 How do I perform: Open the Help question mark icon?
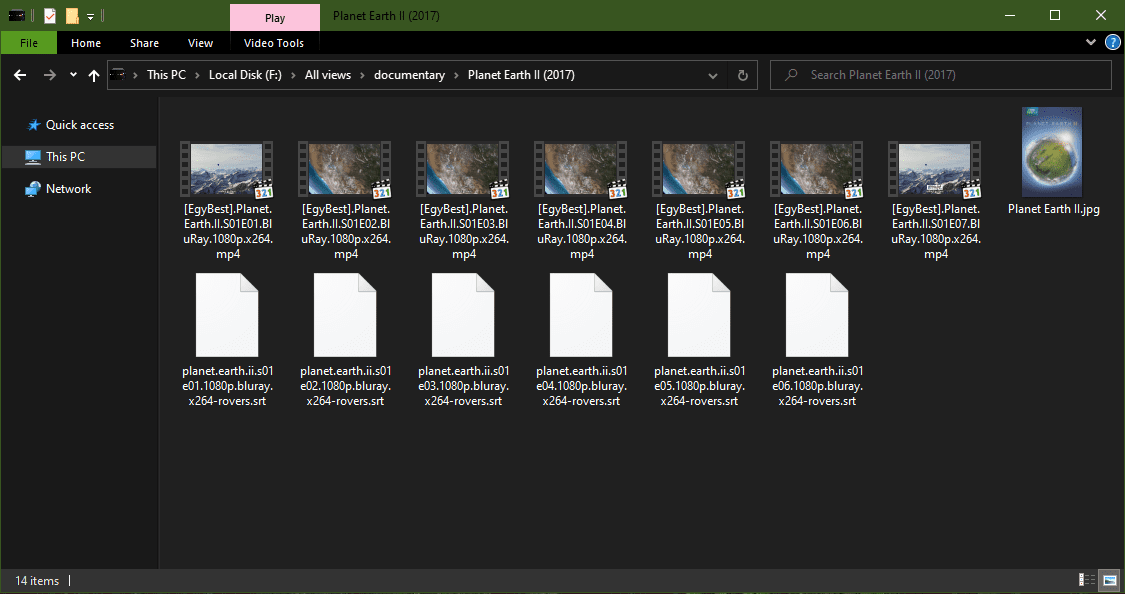[1109, 43]
